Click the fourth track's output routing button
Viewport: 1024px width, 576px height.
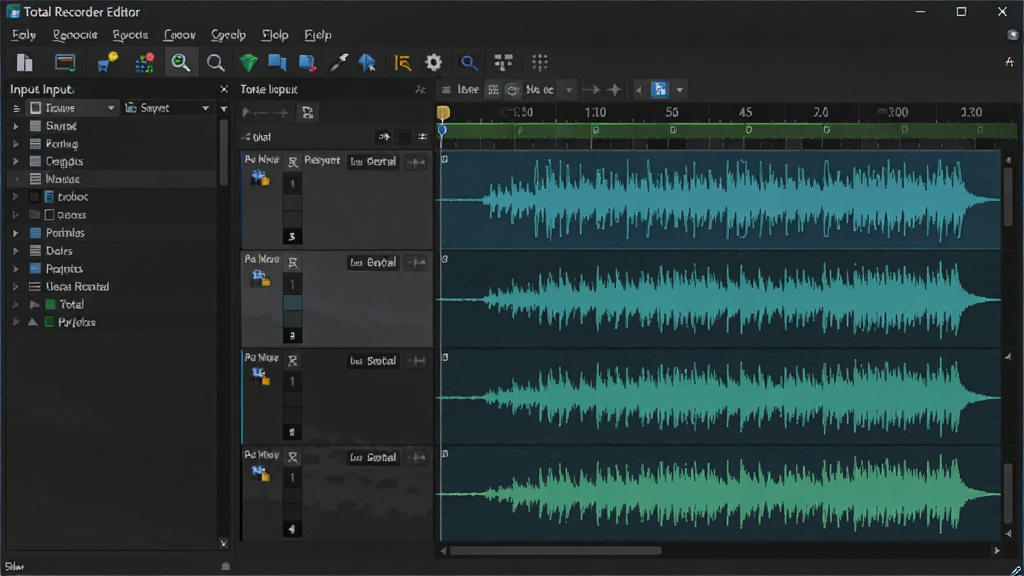point(373,458)
